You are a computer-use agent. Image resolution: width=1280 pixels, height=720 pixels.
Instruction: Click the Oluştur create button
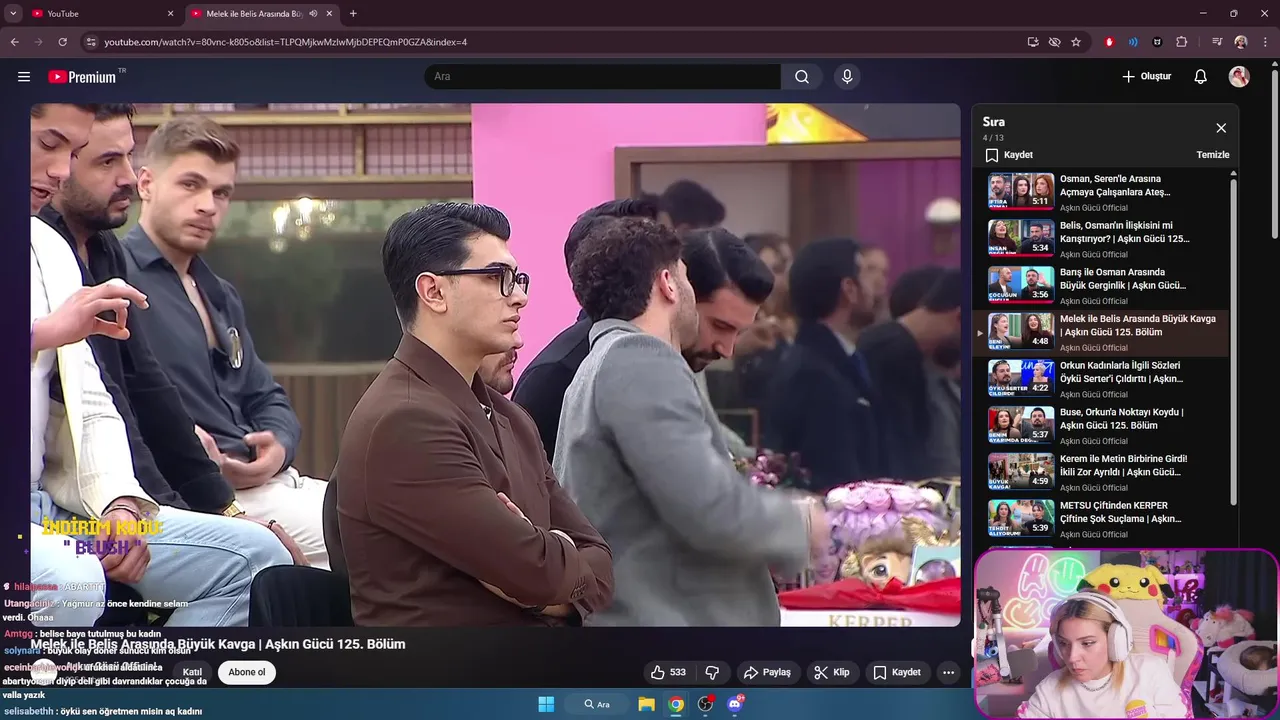pyautogui.click(x=1146, y=77)
